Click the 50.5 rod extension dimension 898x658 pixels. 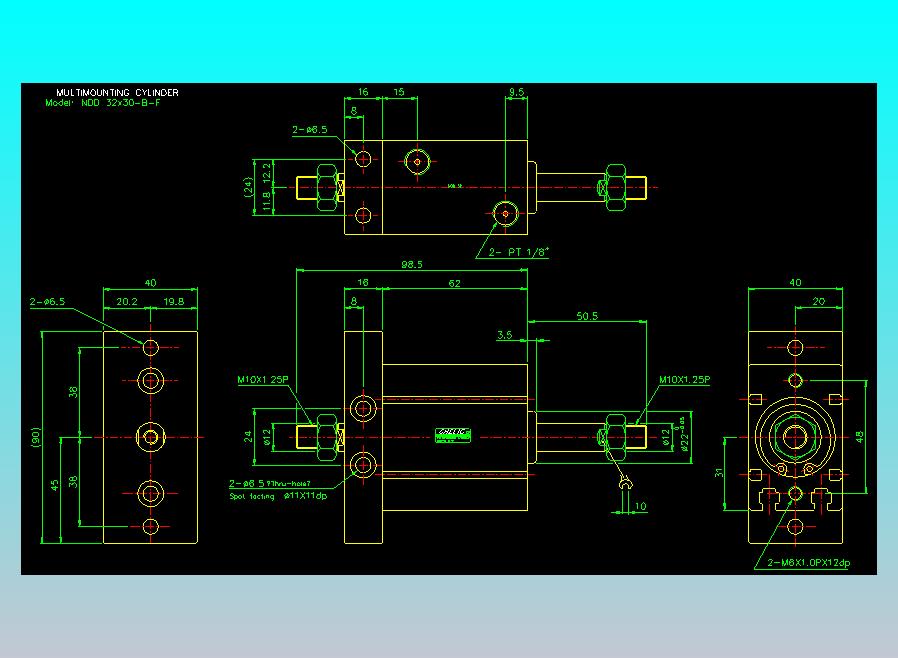point(587,316)
